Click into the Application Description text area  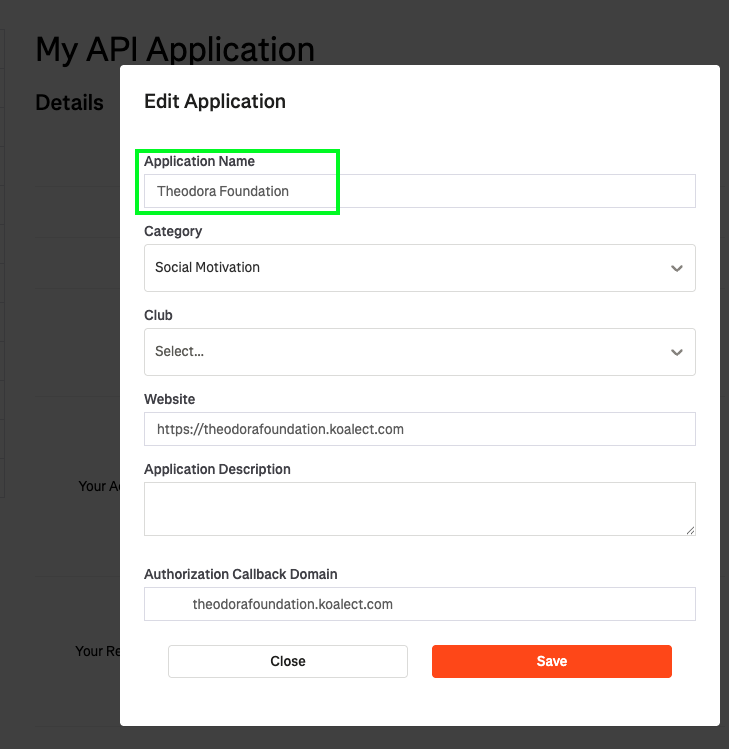pyautogui.click(x=419, y=509)
